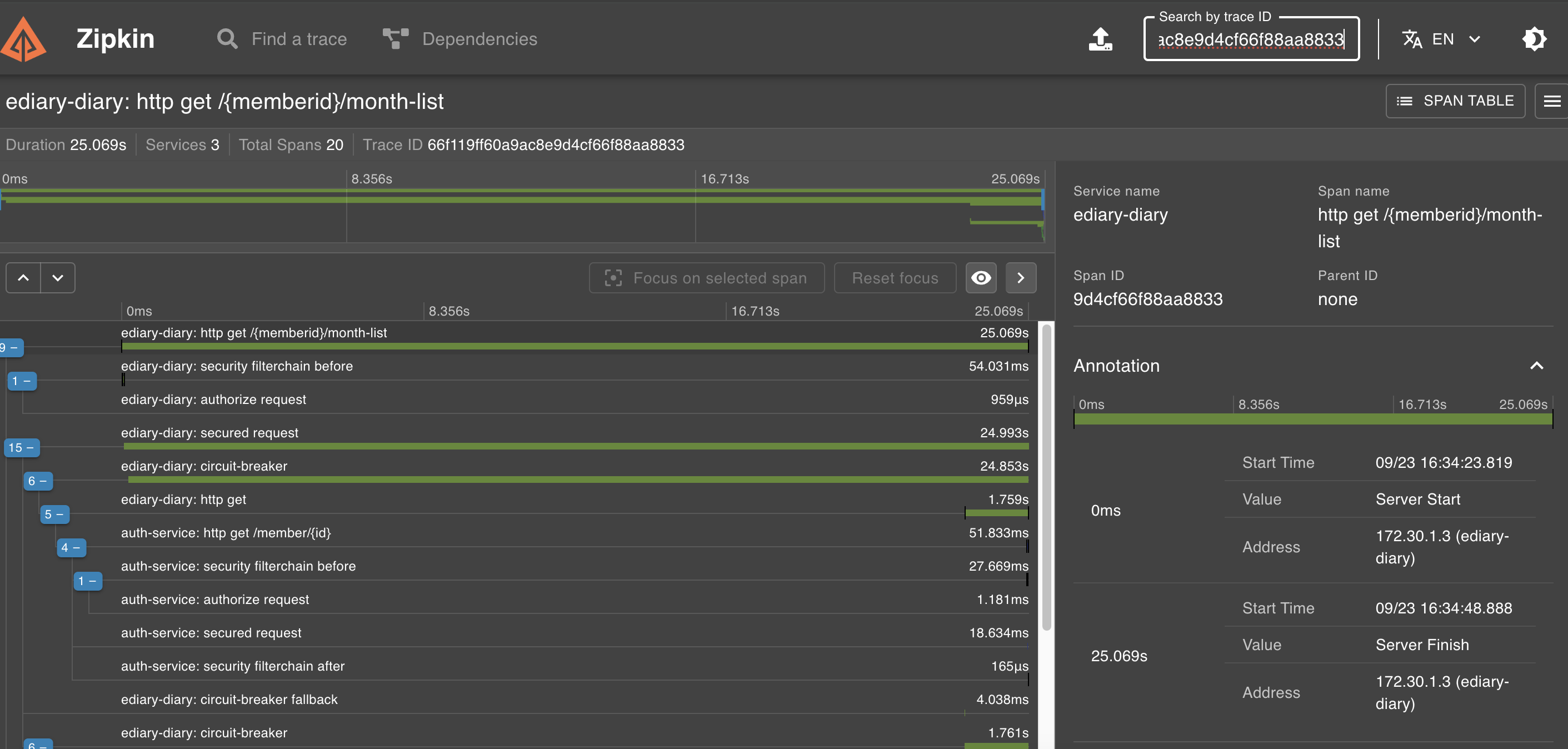The height and width of the screenshot is (749, 1568).
Task: Click the Find a trace magnifier icon
Action: 227,39
